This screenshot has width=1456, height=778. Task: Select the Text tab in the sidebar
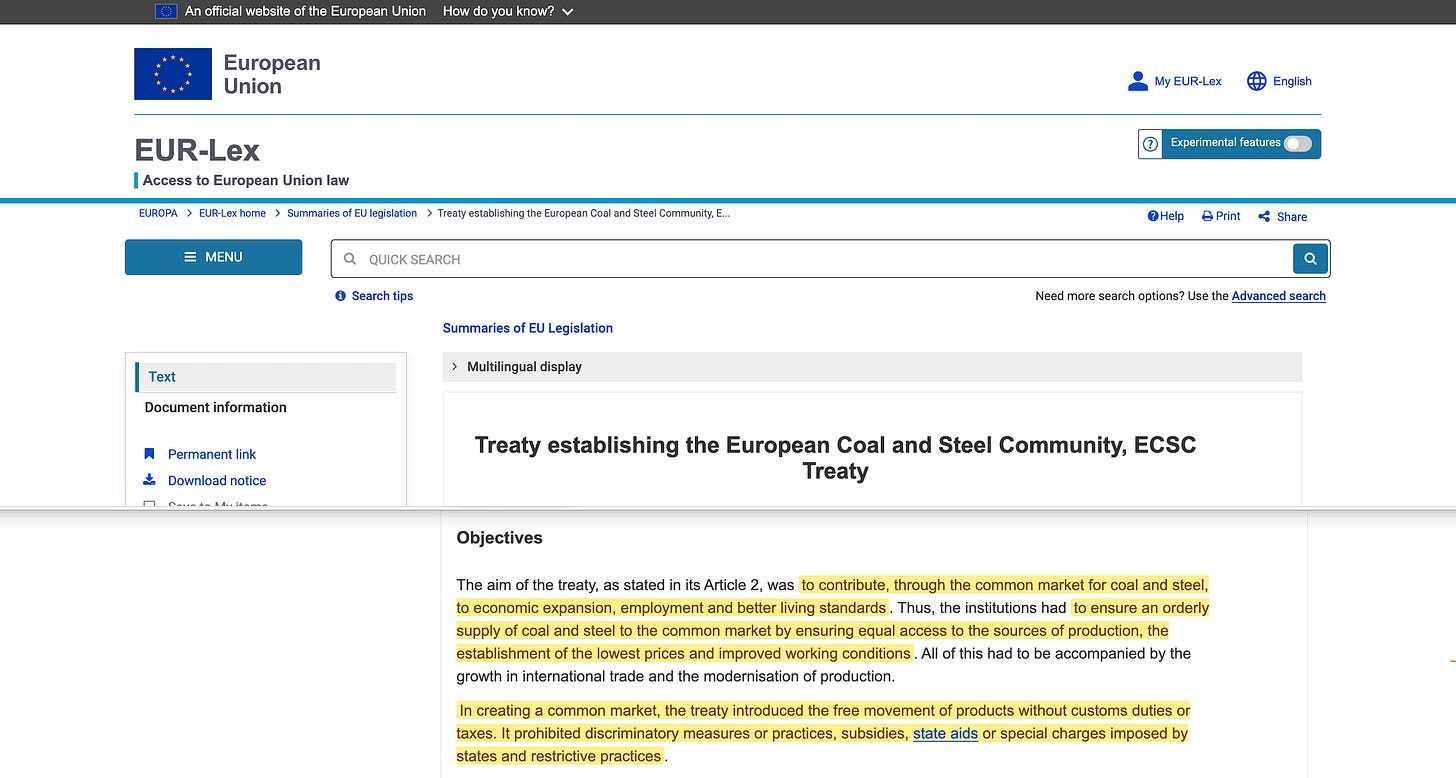[x=266, y=377]
